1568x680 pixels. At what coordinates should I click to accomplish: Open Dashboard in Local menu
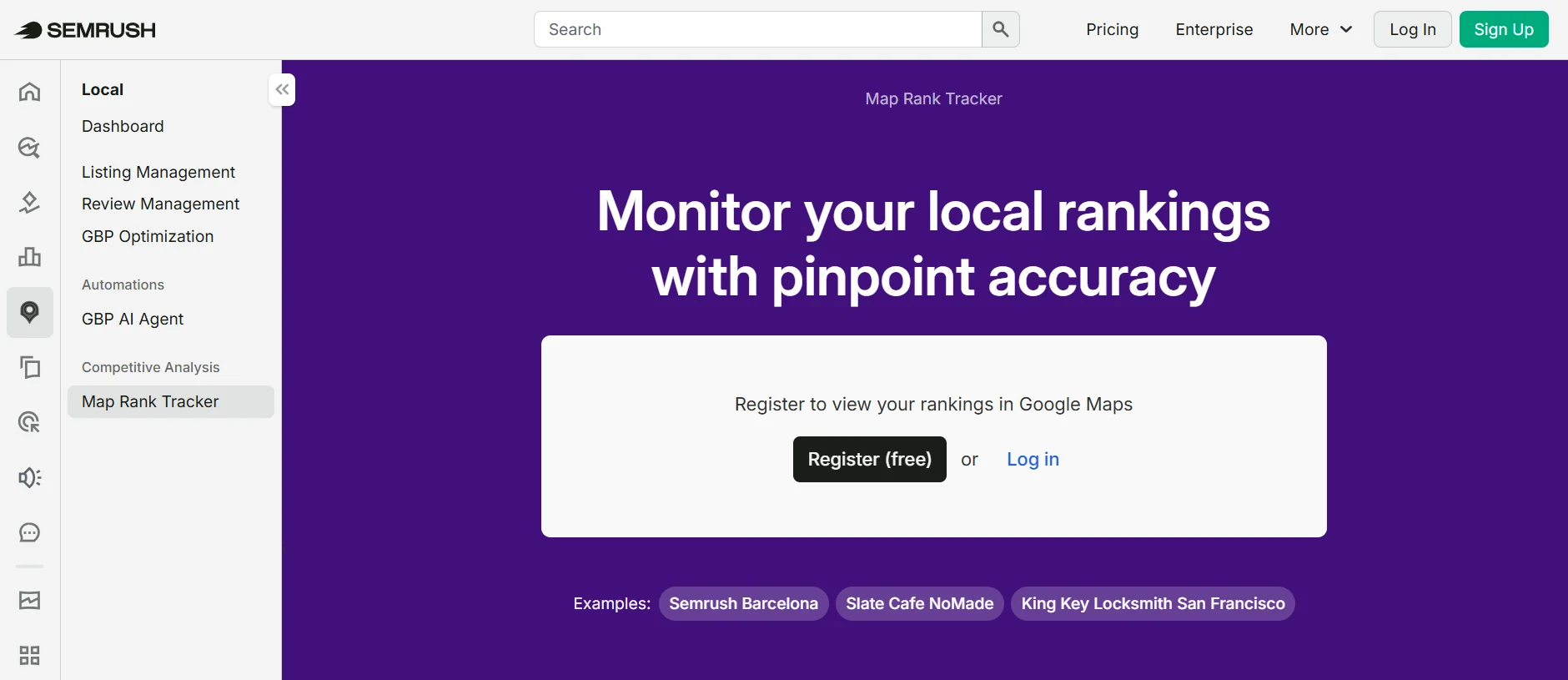[123, 126]
